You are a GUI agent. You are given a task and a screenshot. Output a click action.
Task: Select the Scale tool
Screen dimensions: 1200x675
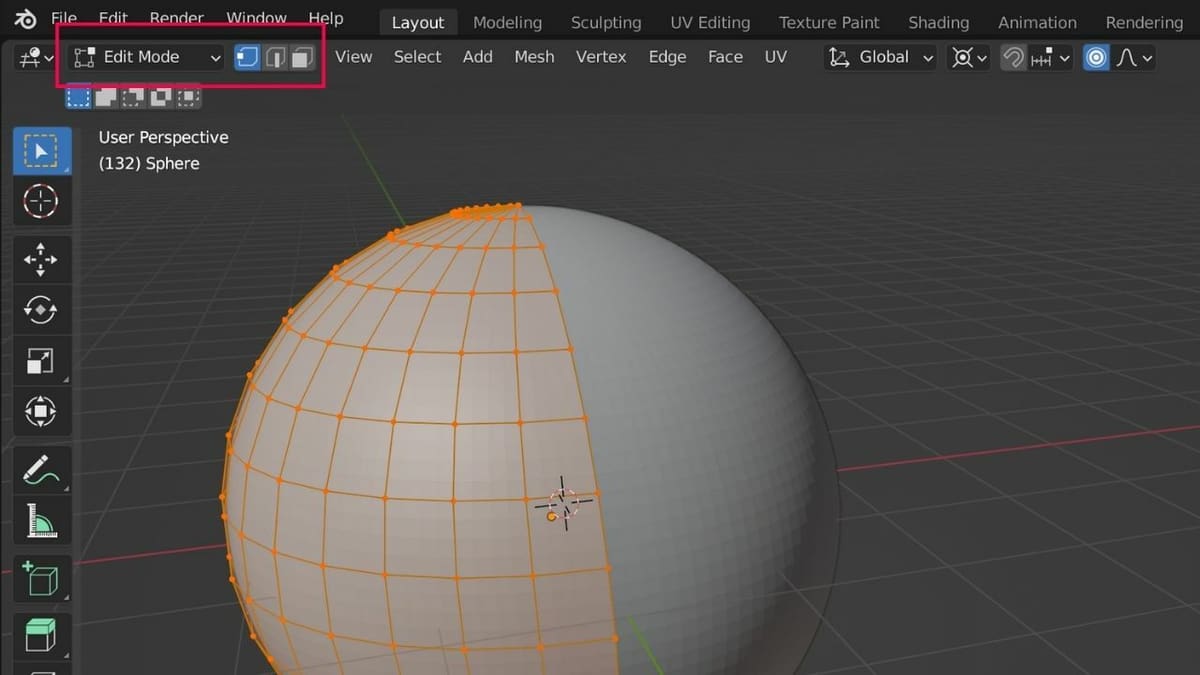click(x=41, y=361)
